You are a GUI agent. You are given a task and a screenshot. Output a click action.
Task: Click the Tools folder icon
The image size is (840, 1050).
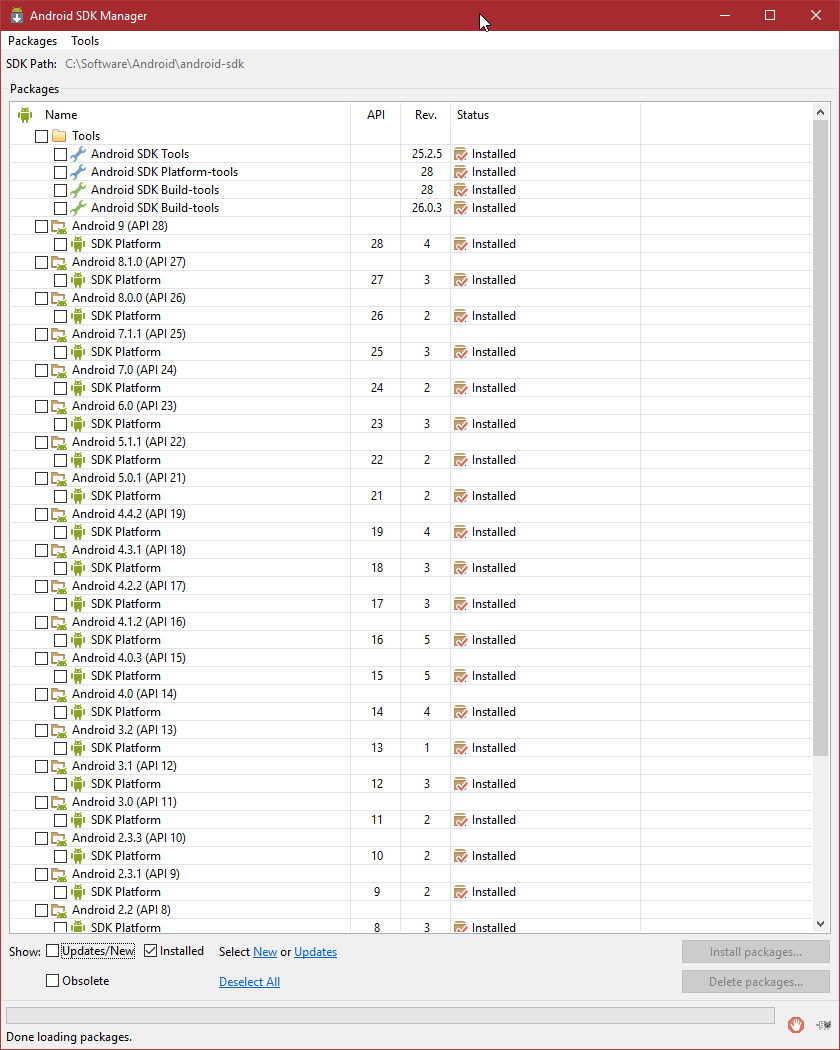tap(59, 135)
